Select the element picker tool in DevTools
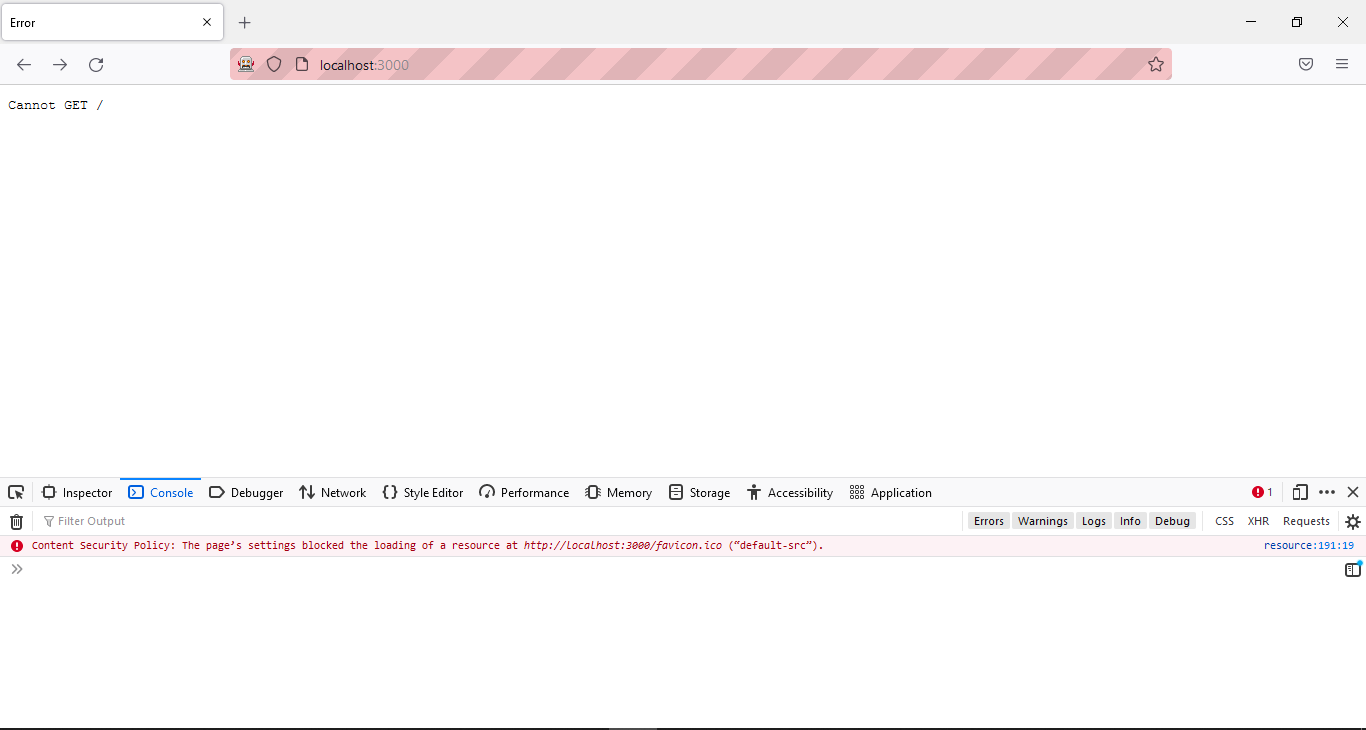The height and width of the screenshot is (730, 1366). pyautogui.click(x=15, y=492)
